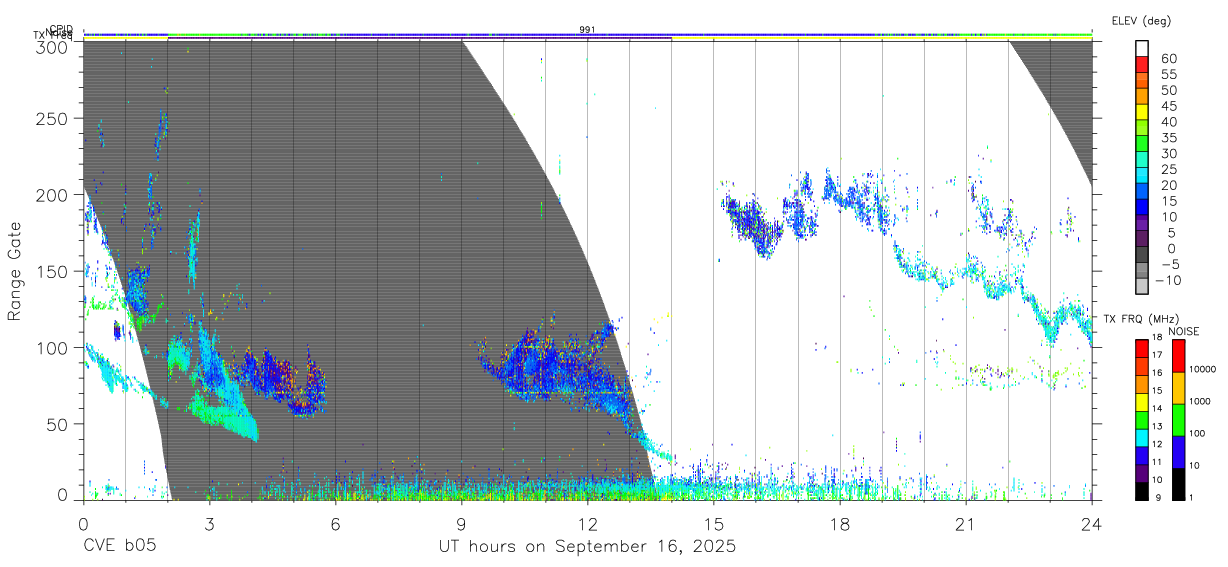The height and width of the screenshot is (567, 1228).
Task: Click the blue NOISE swatch between 100 and 10
Action: coord(1180,451)
